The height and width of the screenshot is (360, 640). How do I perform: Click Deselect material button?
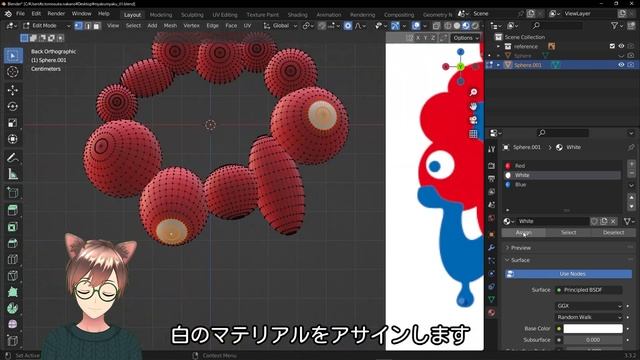pyautogui.click(x=613, y=233)
